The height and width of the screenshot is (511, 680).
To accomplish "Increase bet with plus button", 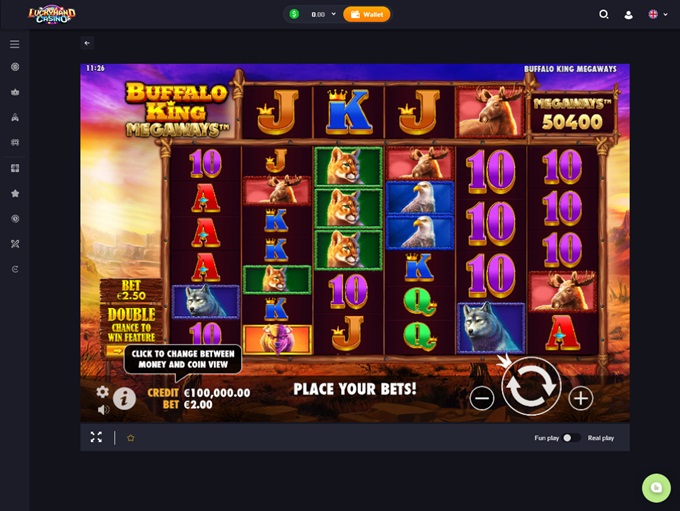I will [581, 398].
